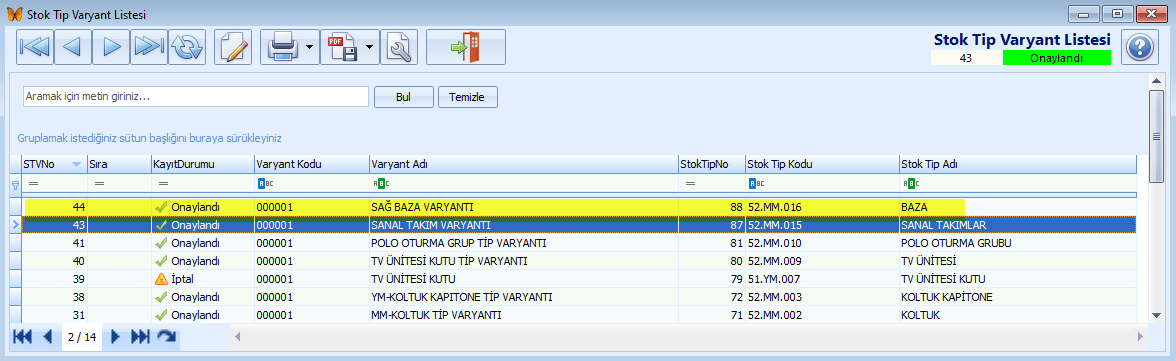The height and width of the screenshot is (361, 1176).
Task: Refresh the list with the circular arrows icon
Action: click(x=187, y=47)
